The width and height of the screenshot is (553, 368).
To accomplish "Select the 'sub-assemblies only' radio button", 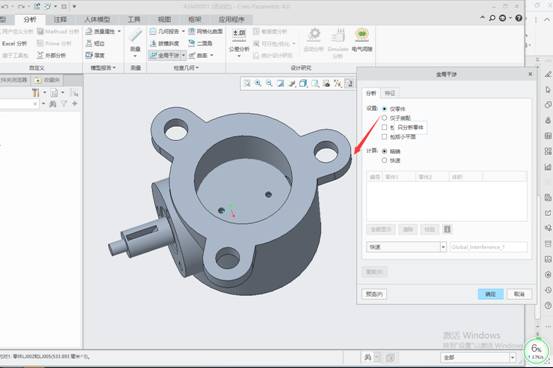I will pyautogui.click(x=384, y=118).
